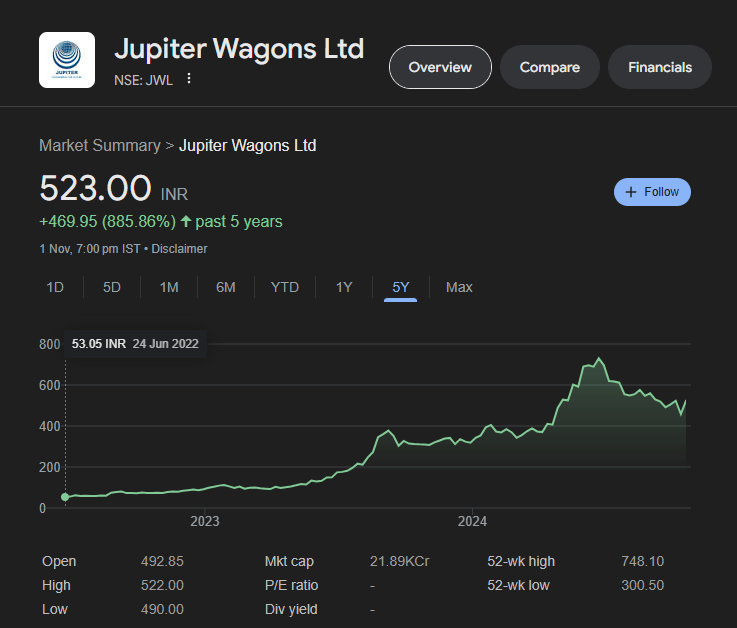Click the NSE: JWL ticker label
This screenshot has height=628, width=737.
(143, 80)
